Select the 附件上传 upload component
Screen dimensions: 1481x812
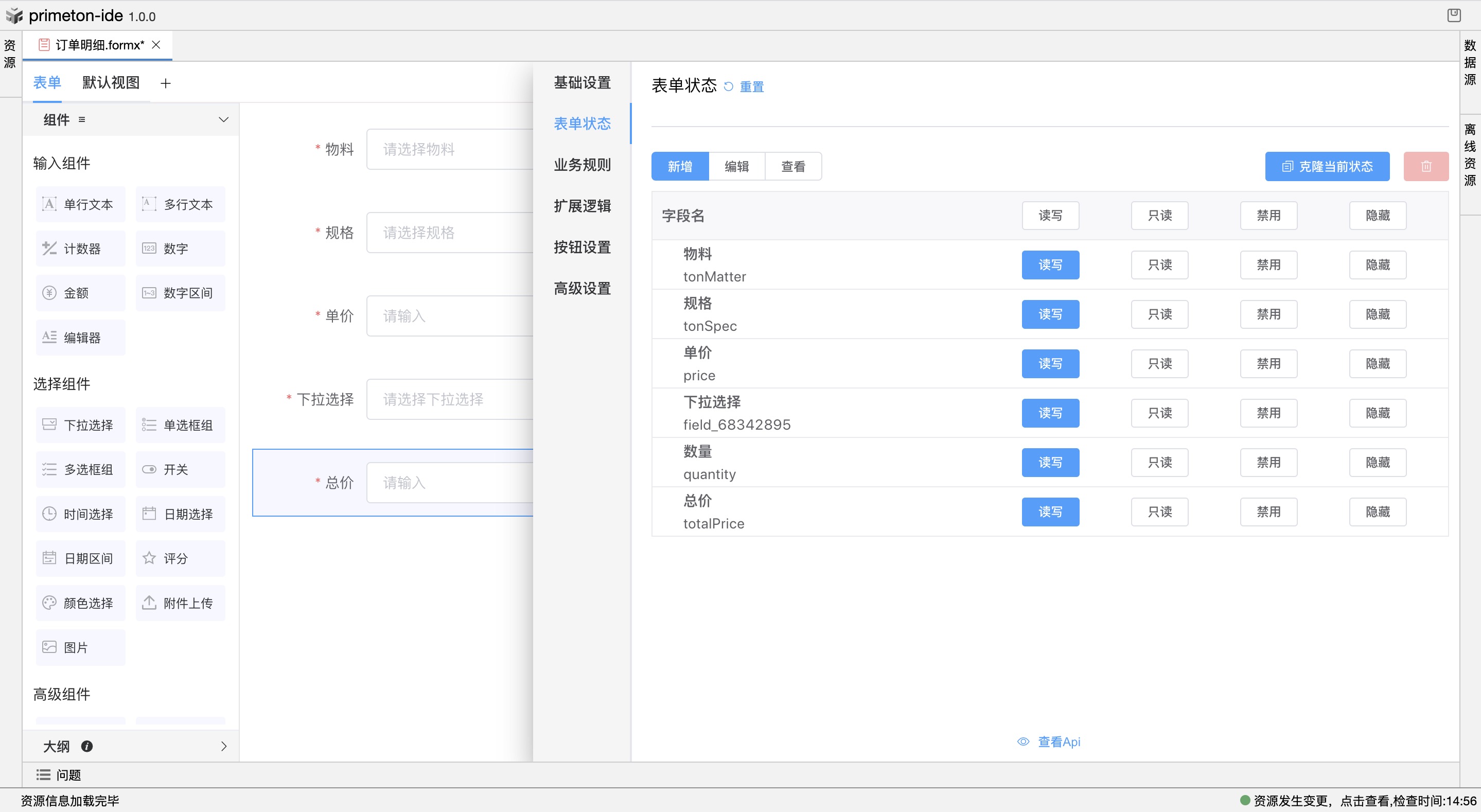click(x=180, y=603)
